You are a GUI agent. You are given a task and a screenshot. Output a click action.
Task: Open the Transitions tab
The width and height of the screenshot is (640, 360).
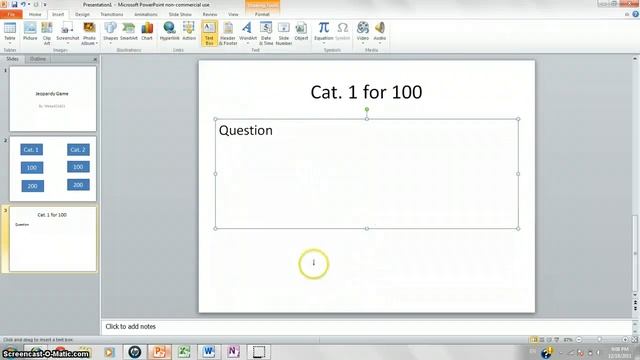pyautogui.click(x=111, y=14)
